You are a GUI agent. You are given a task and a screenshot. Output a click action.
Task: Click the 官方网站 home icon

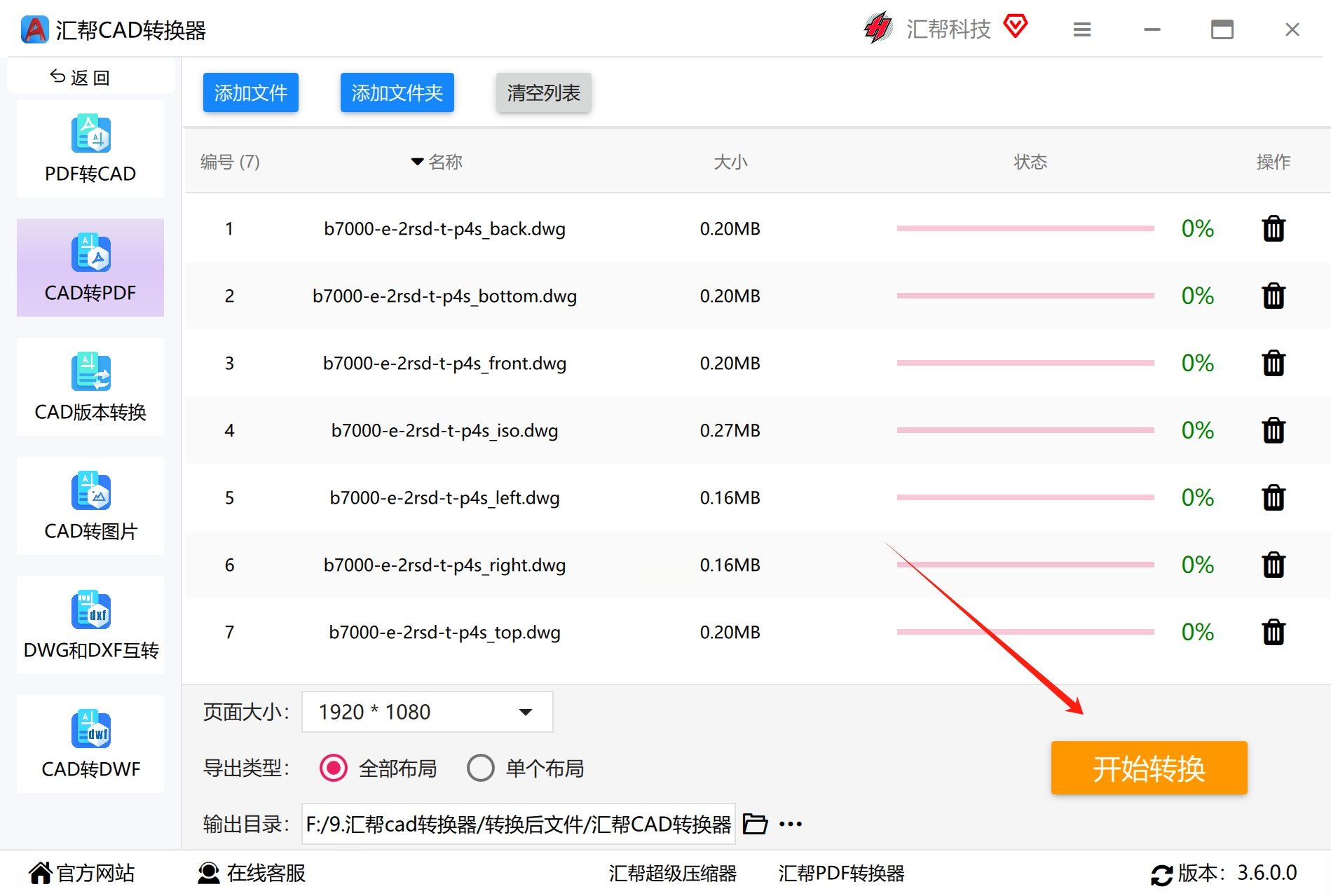coord(40,873)
